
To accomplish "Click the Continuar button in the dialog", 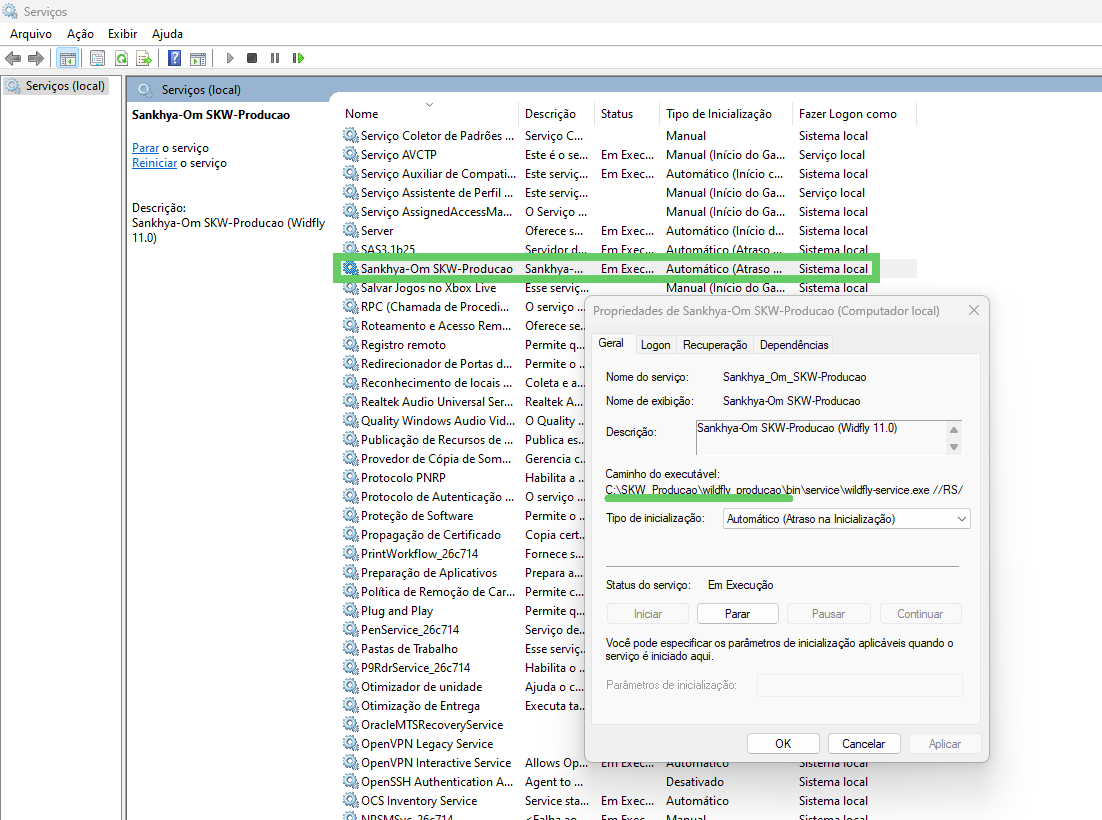I will (x=919, y=613).
